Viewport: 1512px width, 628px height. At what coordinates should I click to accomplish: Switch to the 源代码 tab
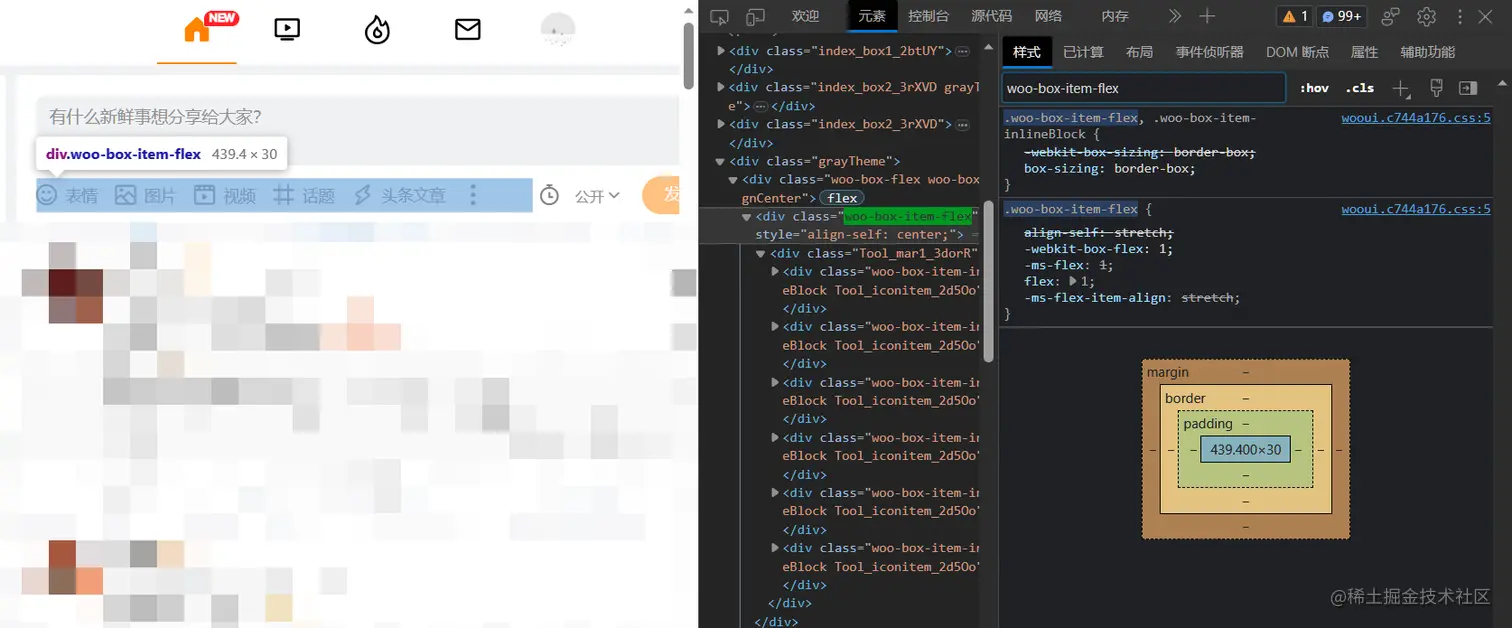tap(991, 16)
